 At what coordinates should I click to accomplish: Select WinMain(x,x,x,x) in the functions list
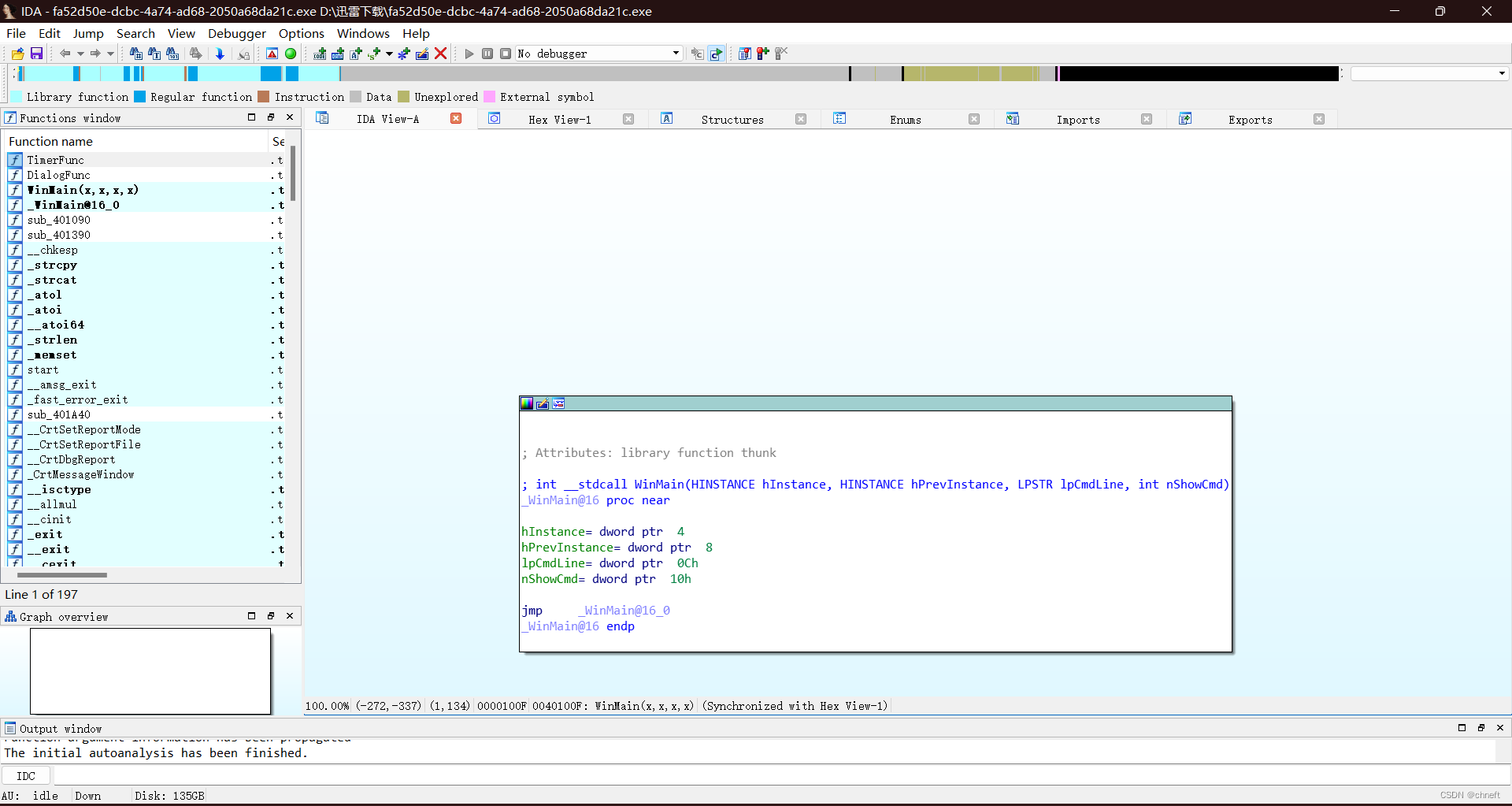pyautogui.click(x=147, y=190)
